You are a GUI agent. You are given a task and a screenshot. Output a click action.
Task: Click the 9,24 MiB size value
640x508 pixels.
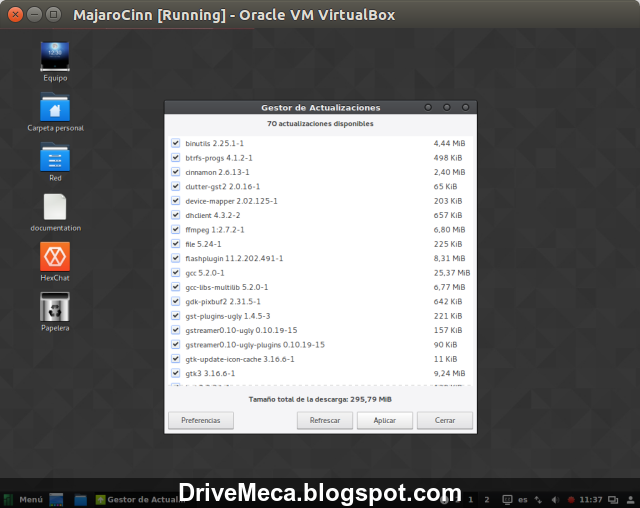point(449,373)
